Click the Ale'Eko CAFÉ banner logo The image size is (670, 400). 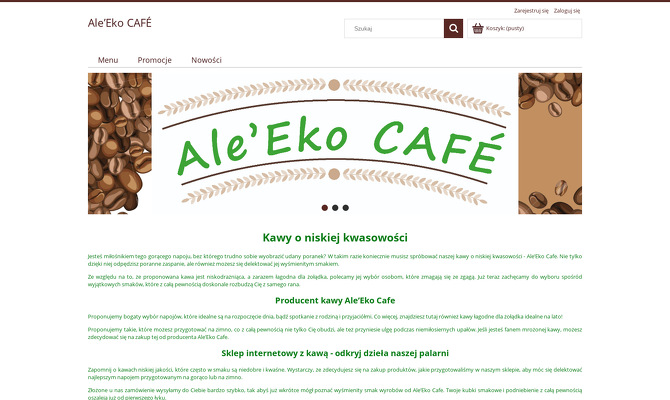coord(335,143)
